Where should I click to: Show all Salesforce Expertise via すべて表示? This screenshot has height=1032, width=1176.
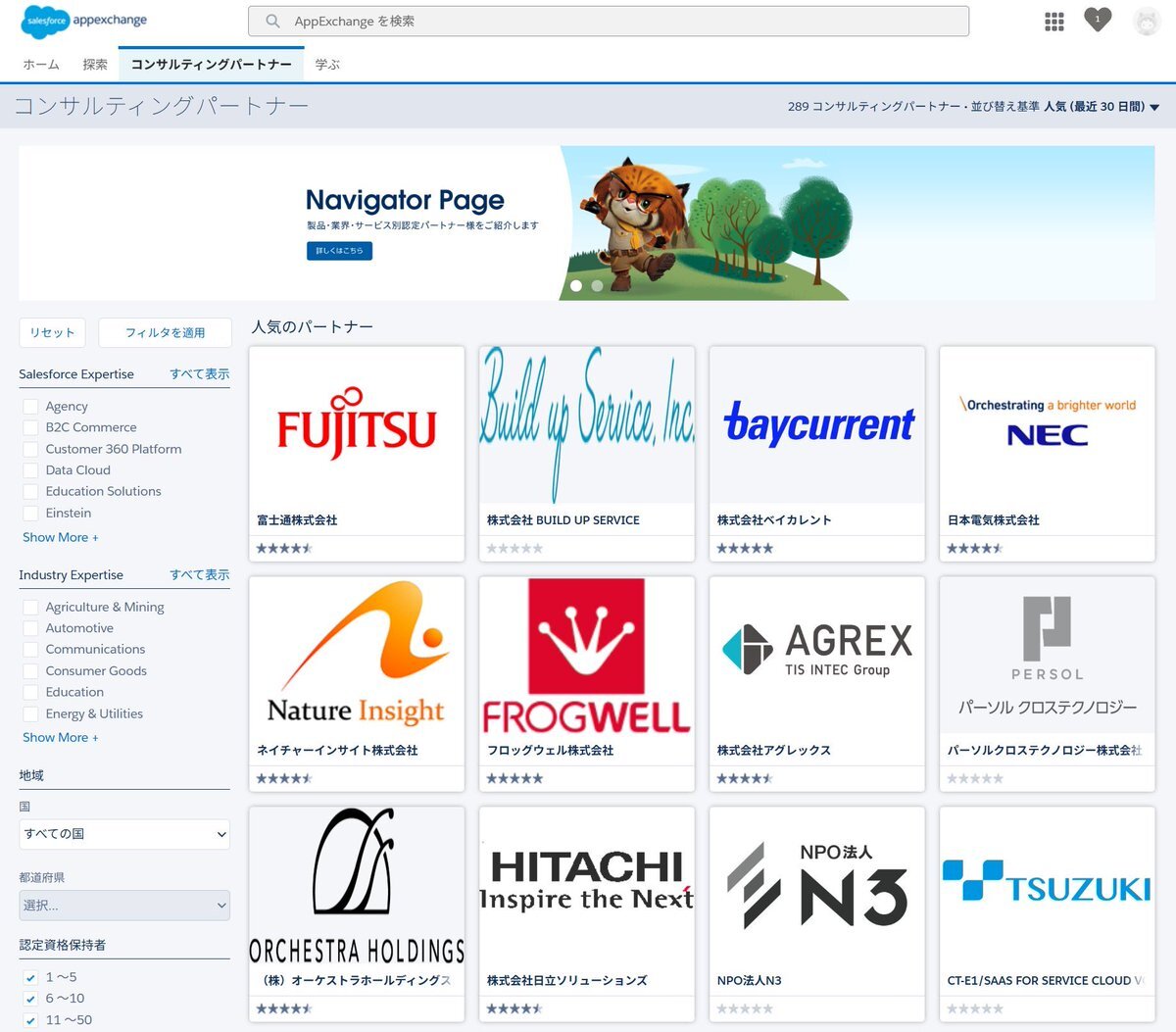[200, 374]
